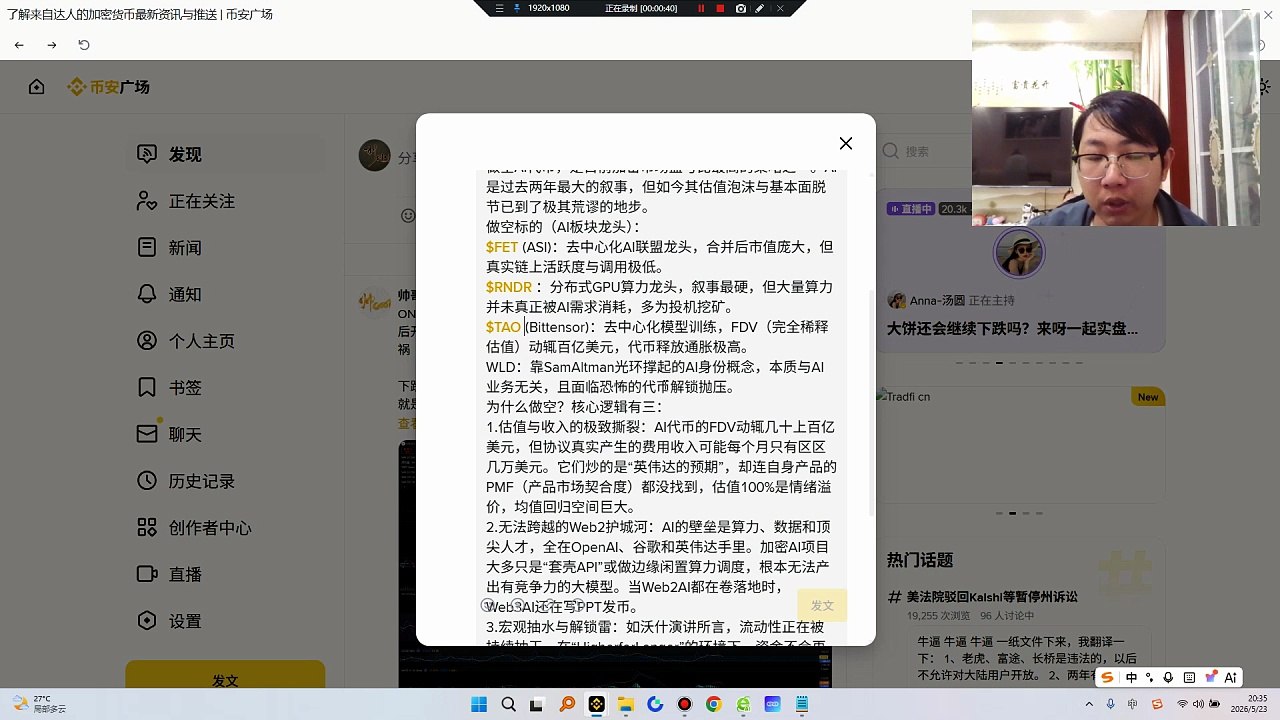Reload the page with the refresh icon
Image resolution: width=1280 pixels, height=720 pixels.
click(x=84, y=45)
